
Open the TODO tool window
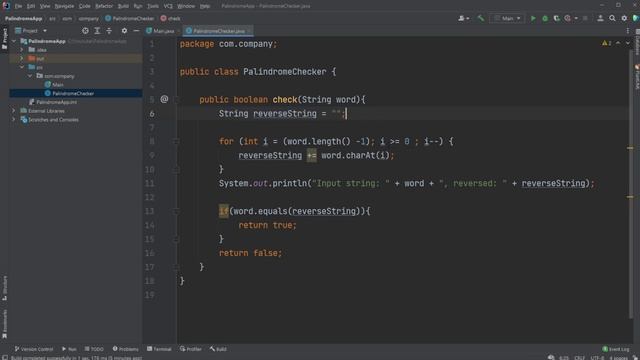point(94,349)
